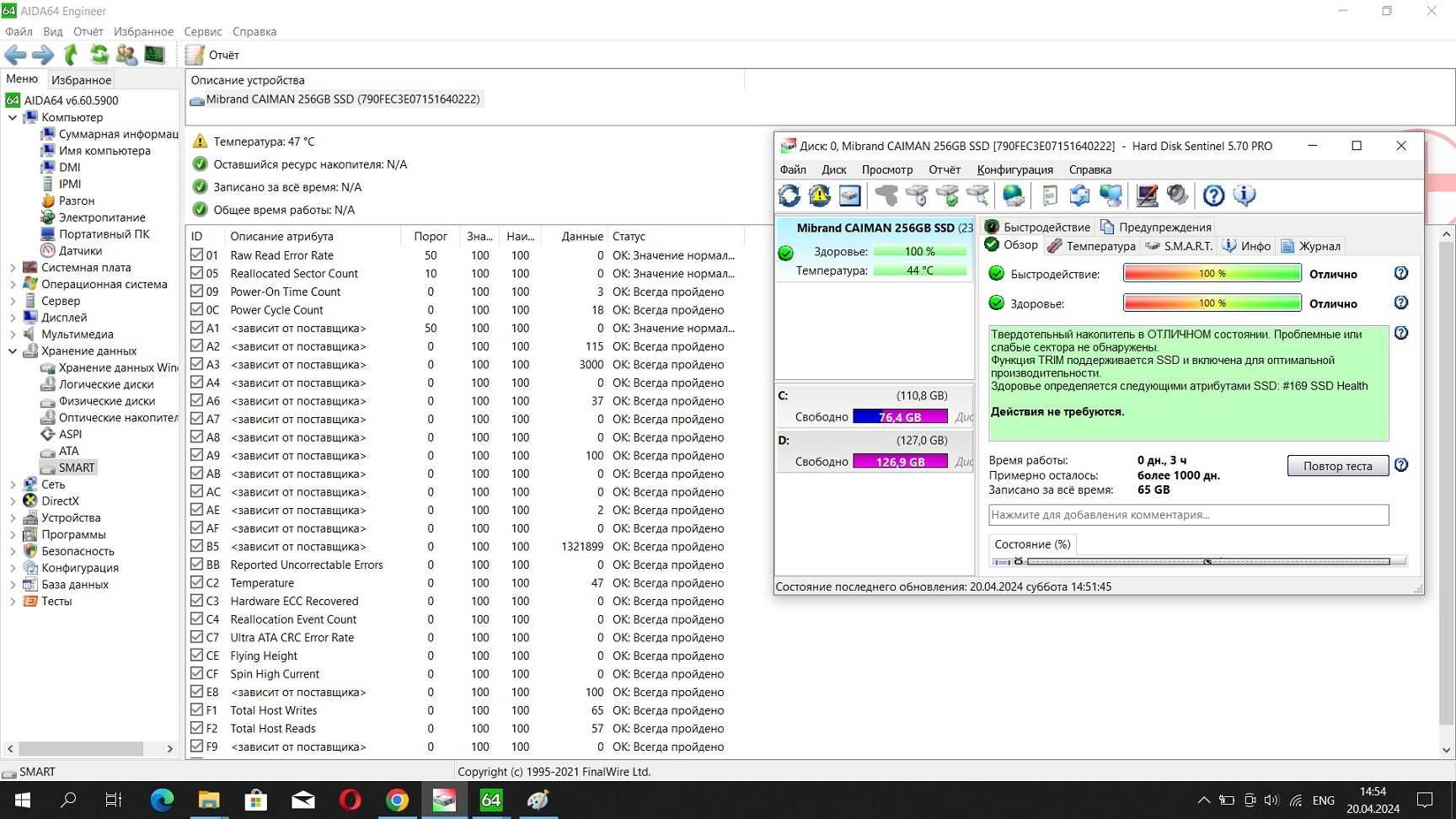Click the Отчёт report toolbar button
Screen dimensions: 1456x819
coord(212,55)
